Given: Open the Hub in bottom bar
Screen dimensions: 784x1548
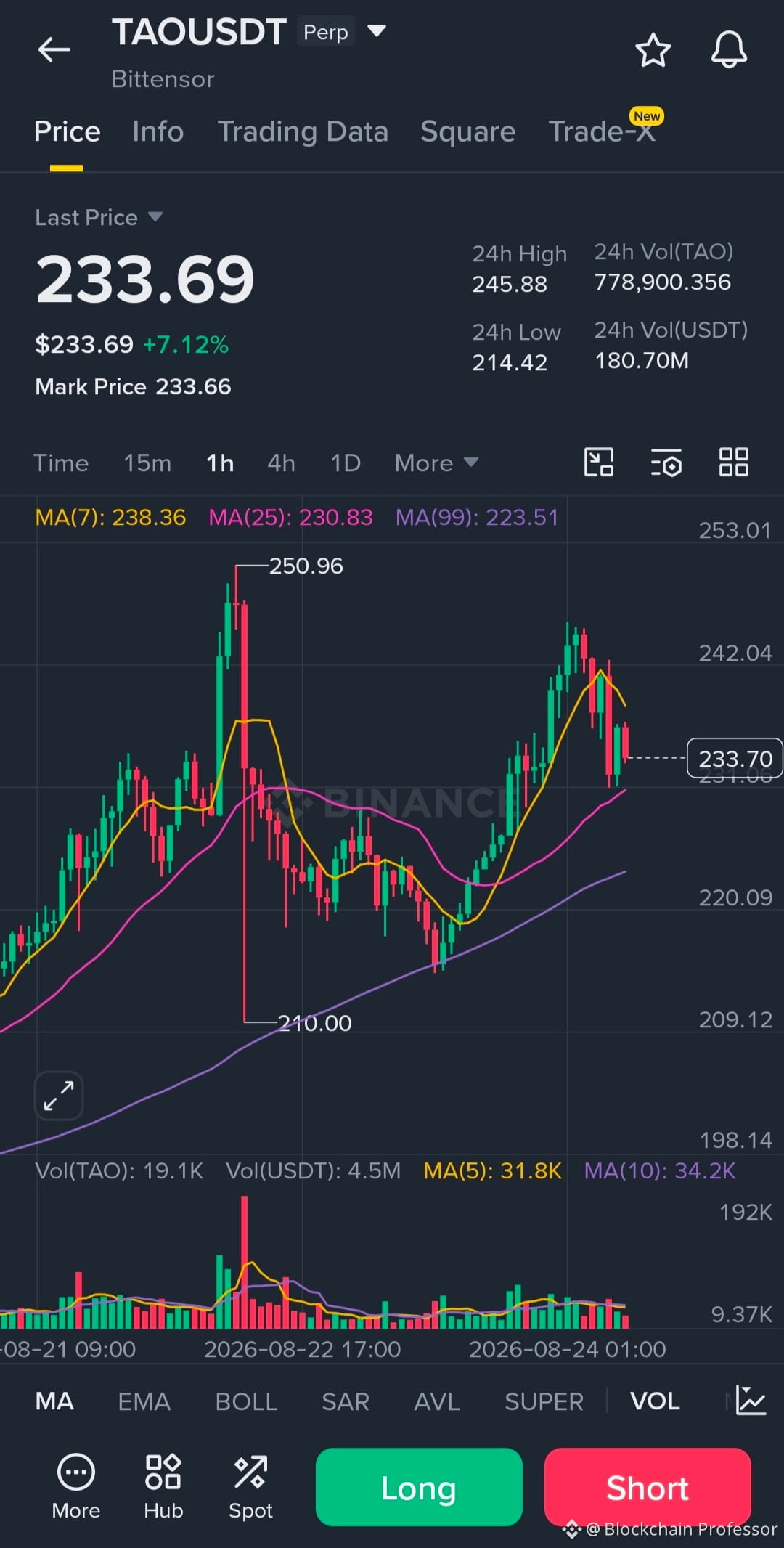Looking at the screenshot, I should tap(163, 1487).
